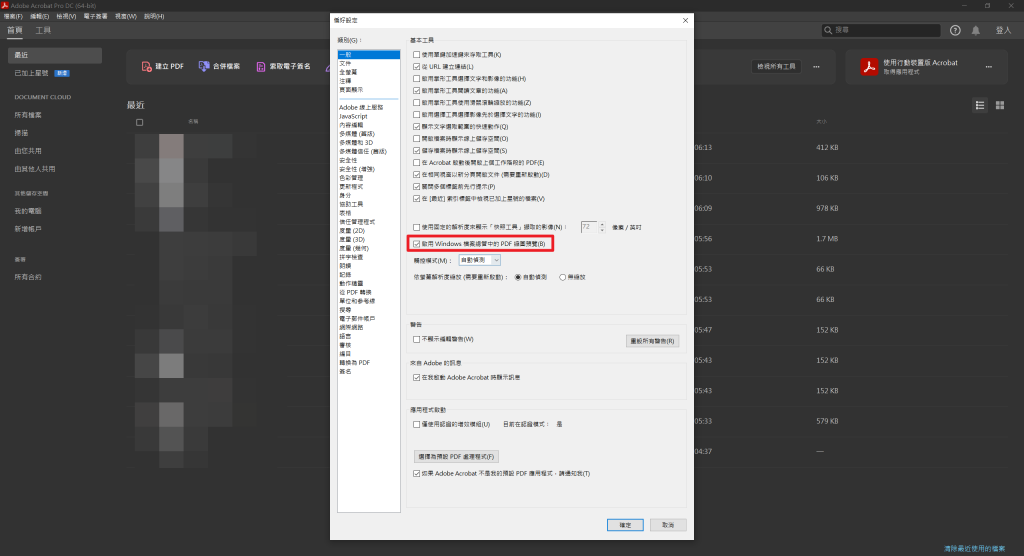Open the 觸控模式(M) dropdown
The height and width of the screenshot is (556, 1024).
click(x=479, y=260)
